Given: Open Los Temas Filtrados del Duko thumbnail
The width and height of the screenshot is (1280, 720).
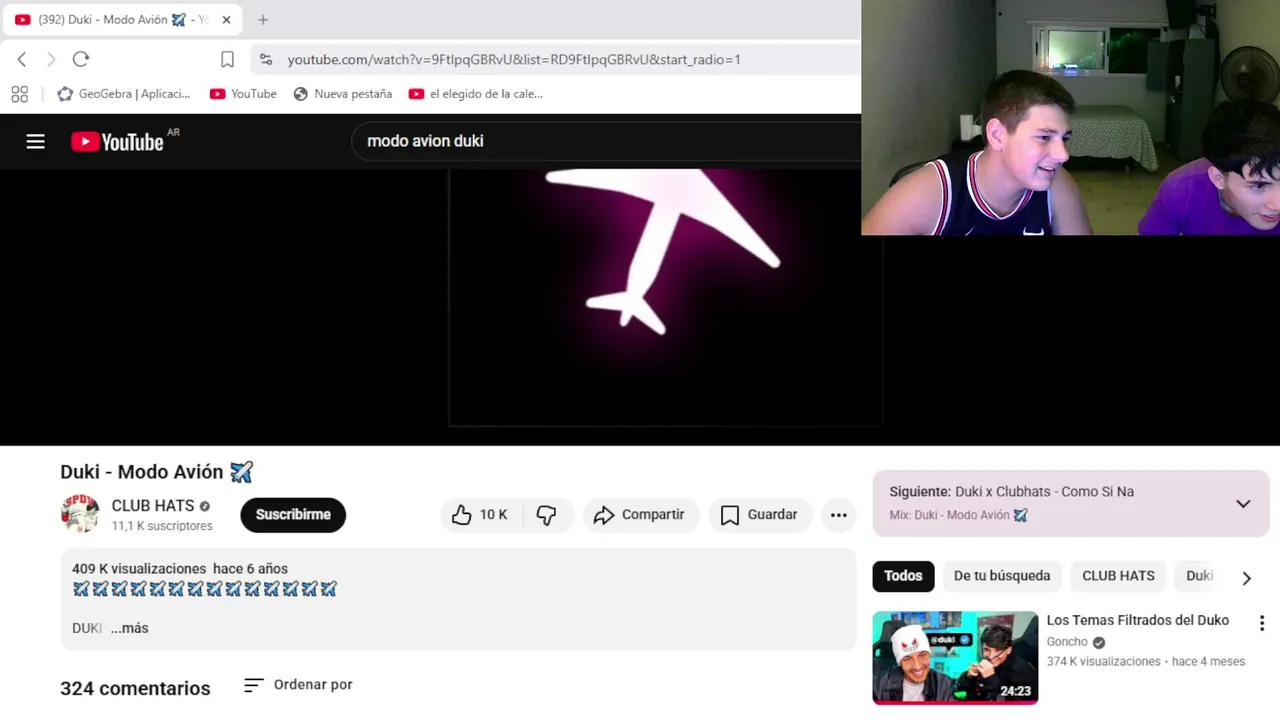Looking at the screenshot, I should 955,657.
